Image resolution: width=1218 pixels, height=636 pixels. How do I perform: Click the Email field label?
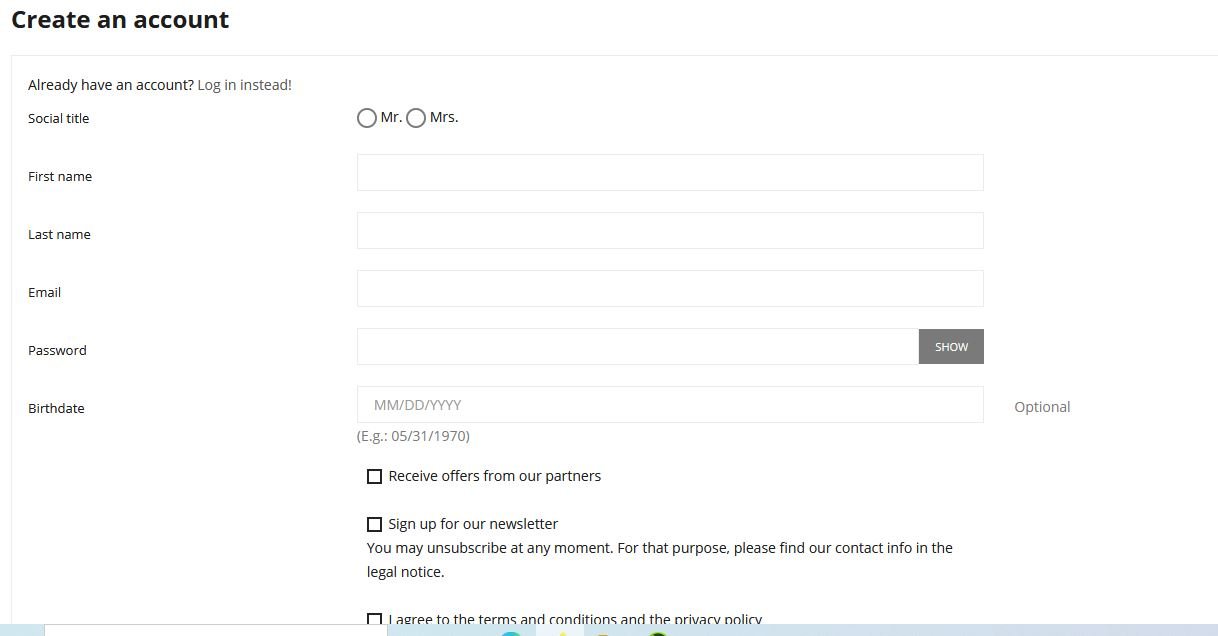tap(44, 292)
